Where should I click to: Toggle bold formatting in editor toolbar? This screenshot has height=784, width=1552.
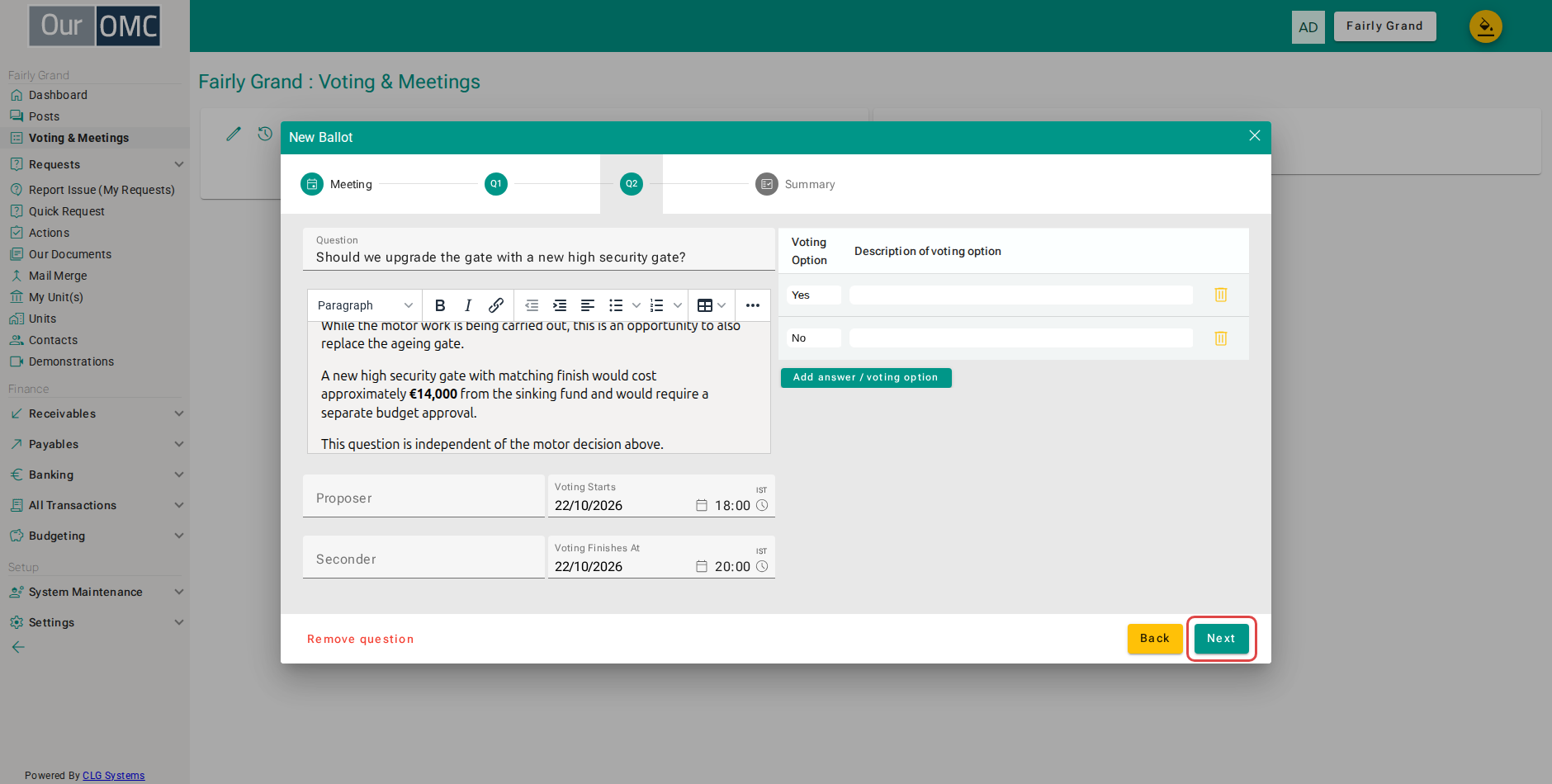(440, 305)
